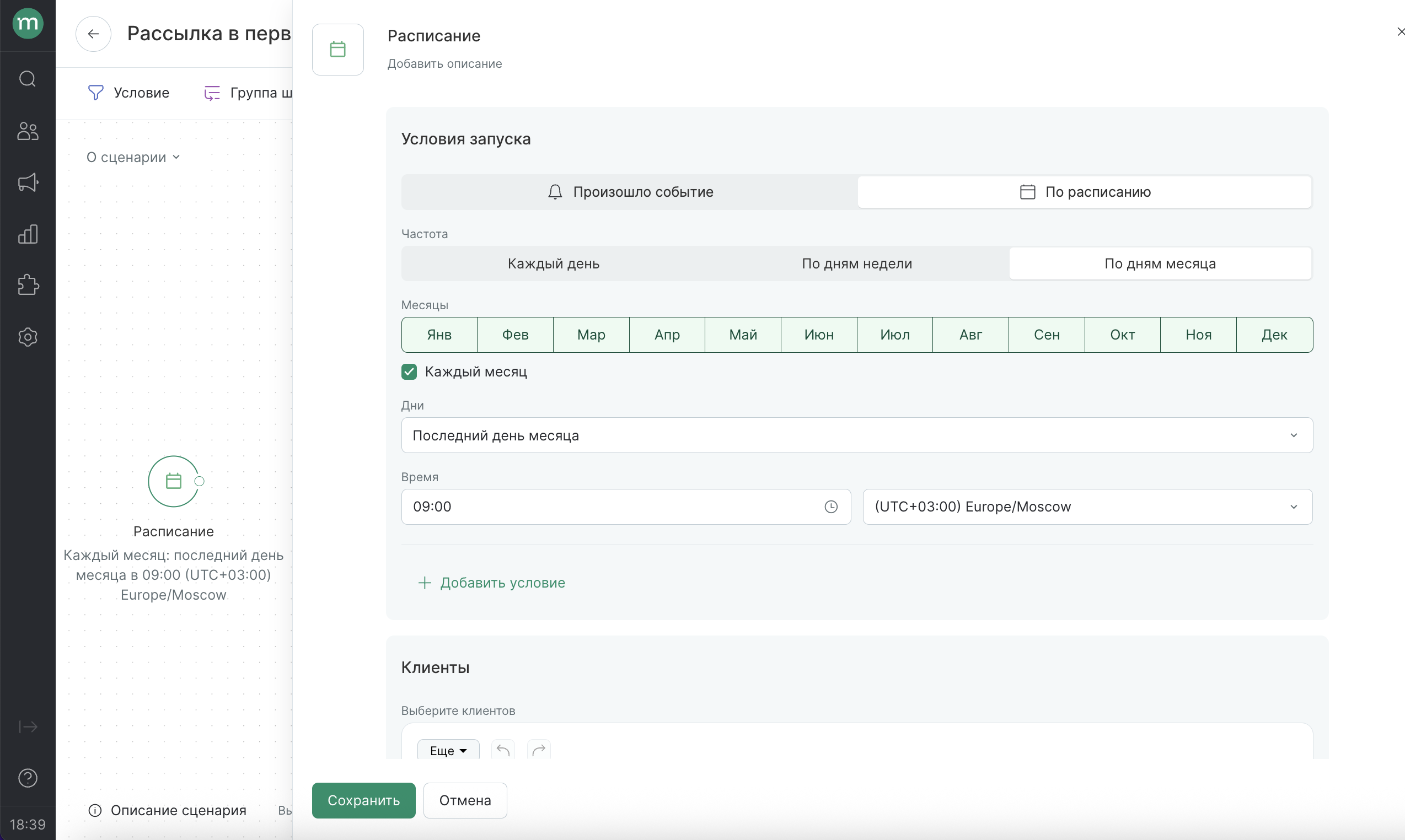This screenshot has height=840, width=1405.
Task: Open the Europe/Moscow timezone dropdown
Action: tap(1087, 507)
